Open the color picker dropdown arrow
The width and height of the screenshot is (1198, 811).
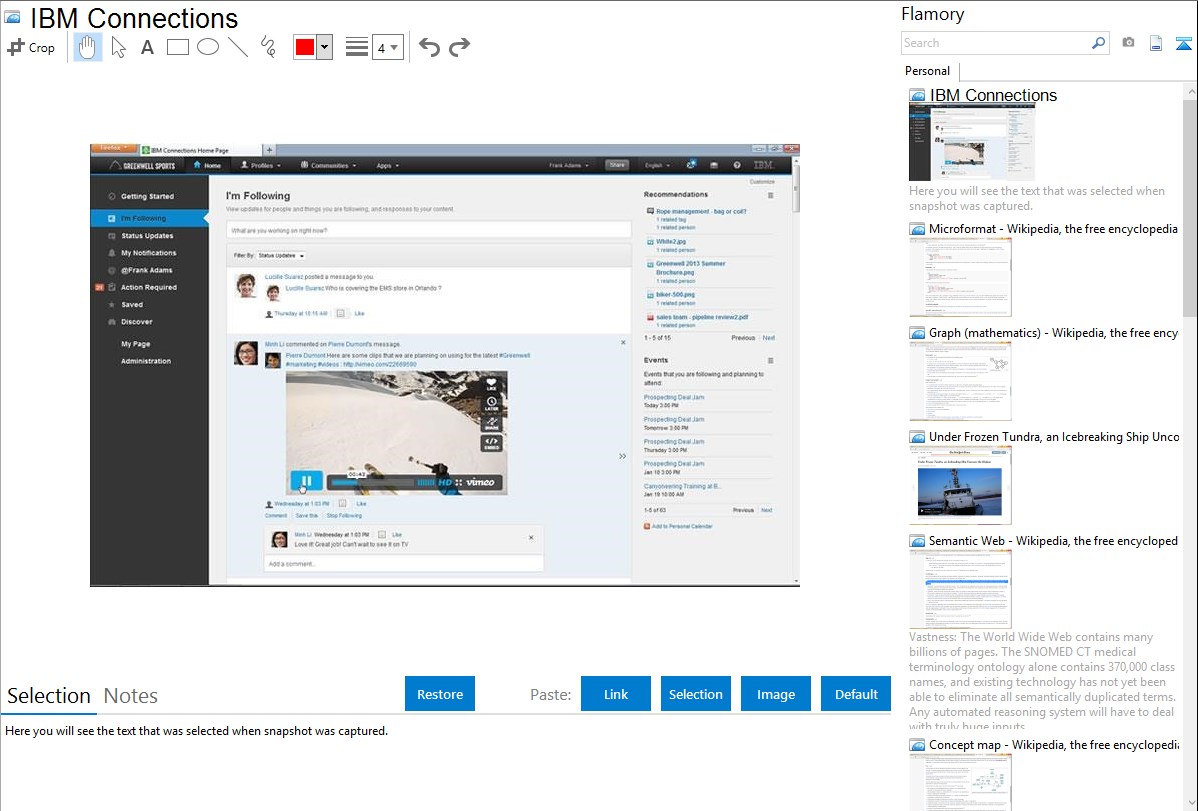[x=324, y=47]
